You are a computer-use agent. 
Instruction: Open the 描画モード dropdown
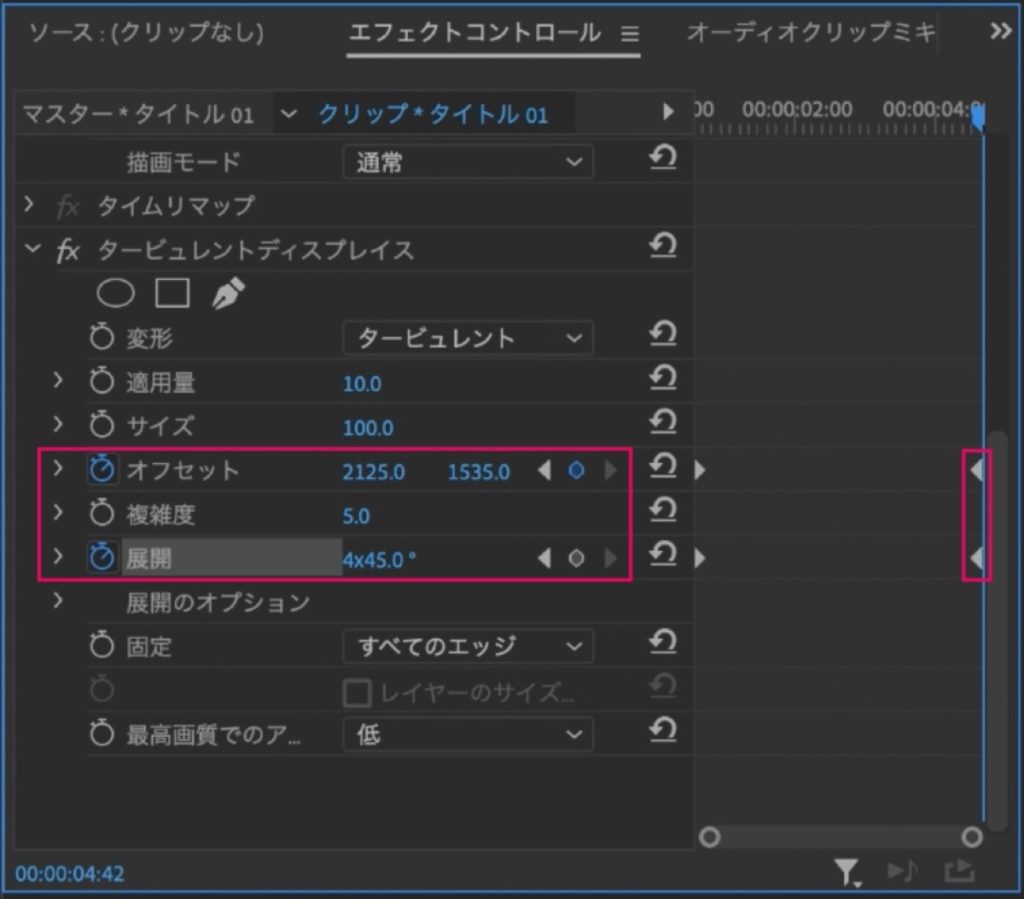coord(468,162)
